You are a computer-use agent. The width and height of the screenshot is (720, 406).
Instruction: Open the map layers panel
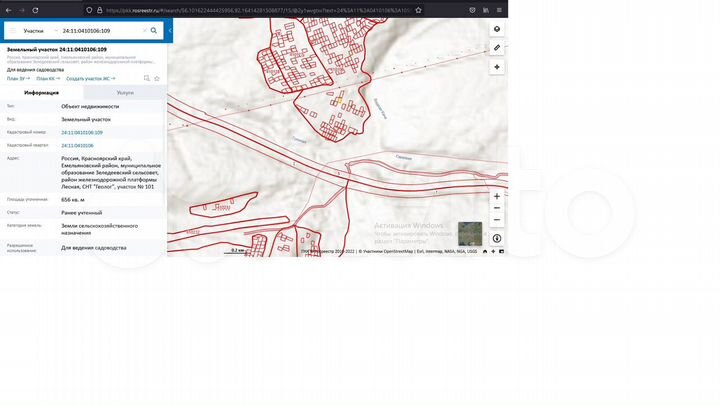pos(496,29)
